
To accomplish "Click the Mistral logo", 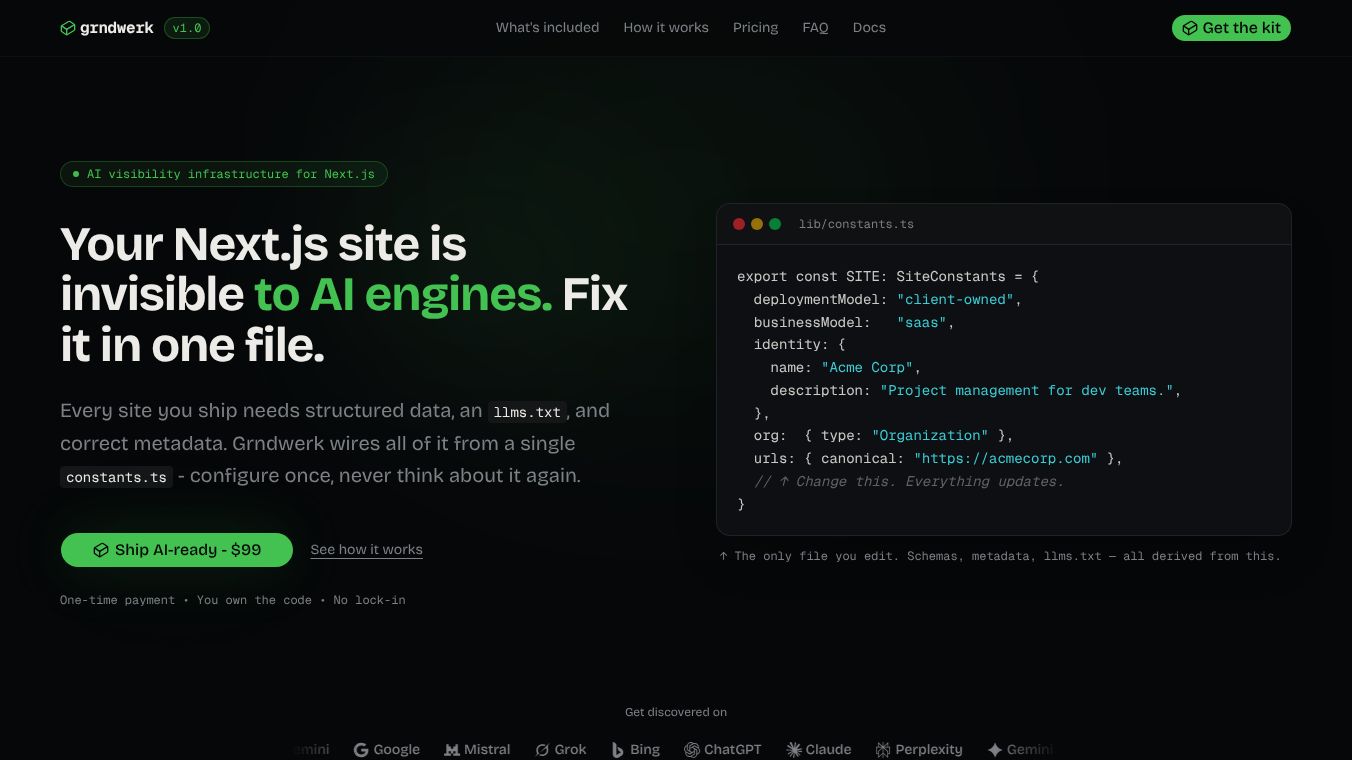I will [x=477, y=749].
